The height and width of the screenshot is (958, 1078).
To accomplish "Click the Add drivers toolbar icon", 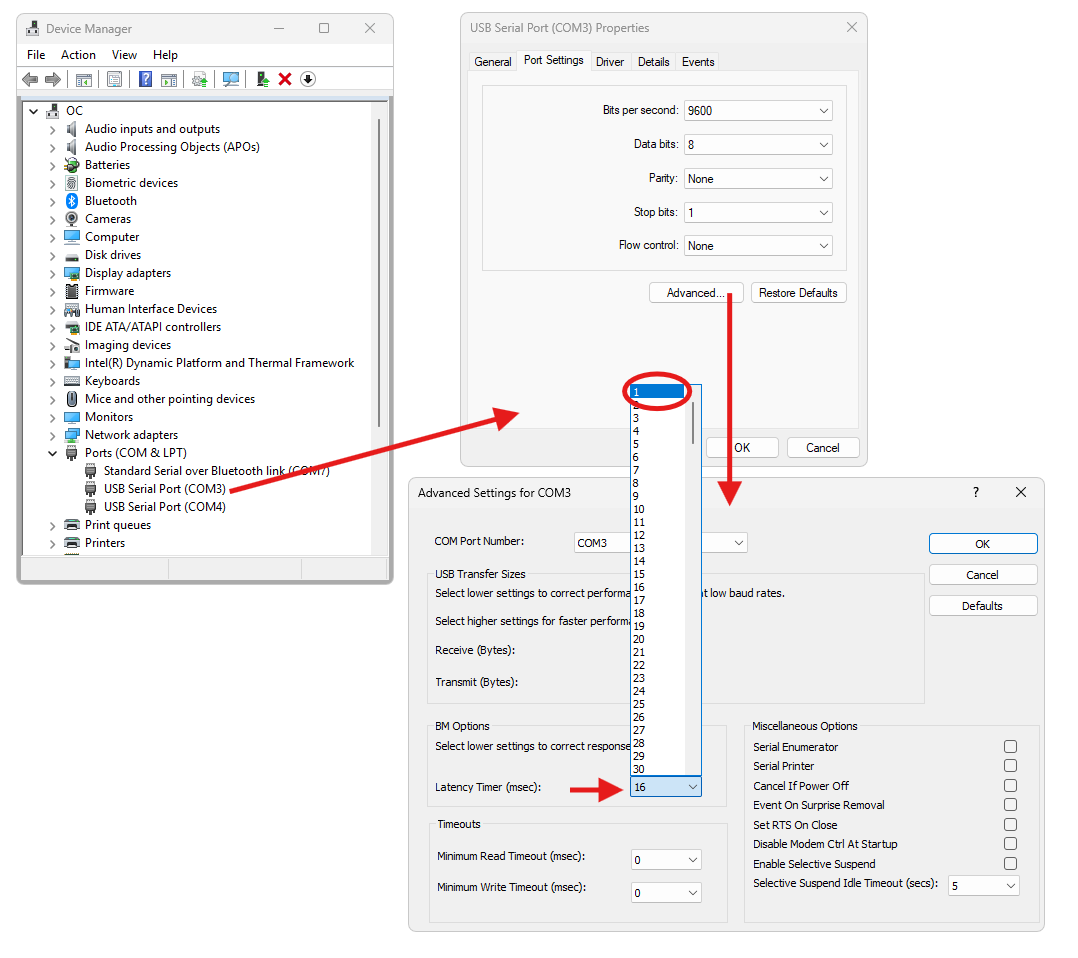I will coord(263,80).
